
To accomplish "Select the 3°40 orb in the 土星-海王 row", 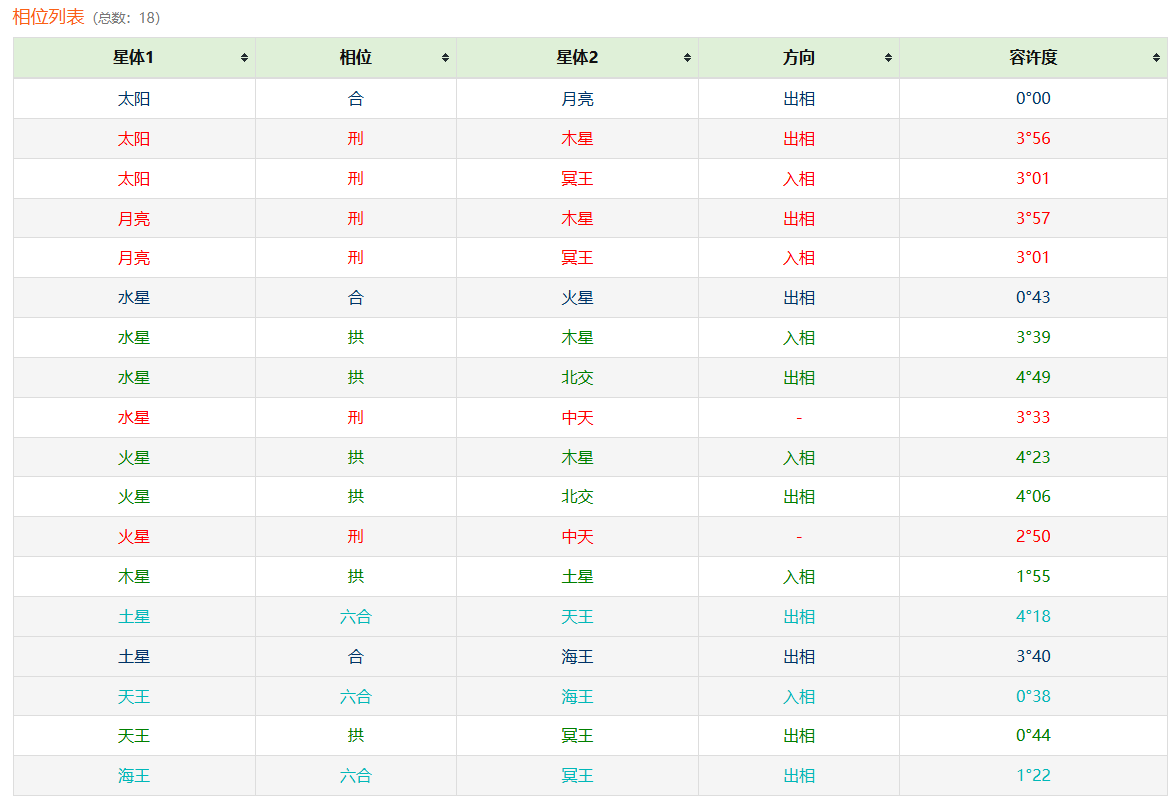I will click(x=1033, y=657).
